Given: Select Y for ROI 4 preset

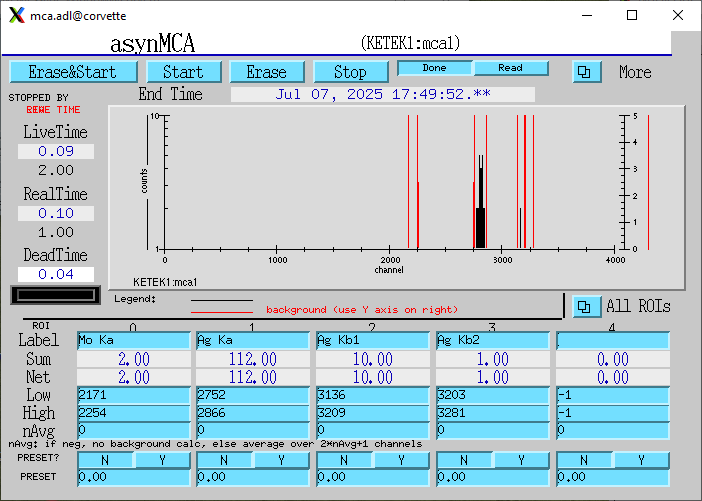Looking at the screenshot, I should point(641,460).
